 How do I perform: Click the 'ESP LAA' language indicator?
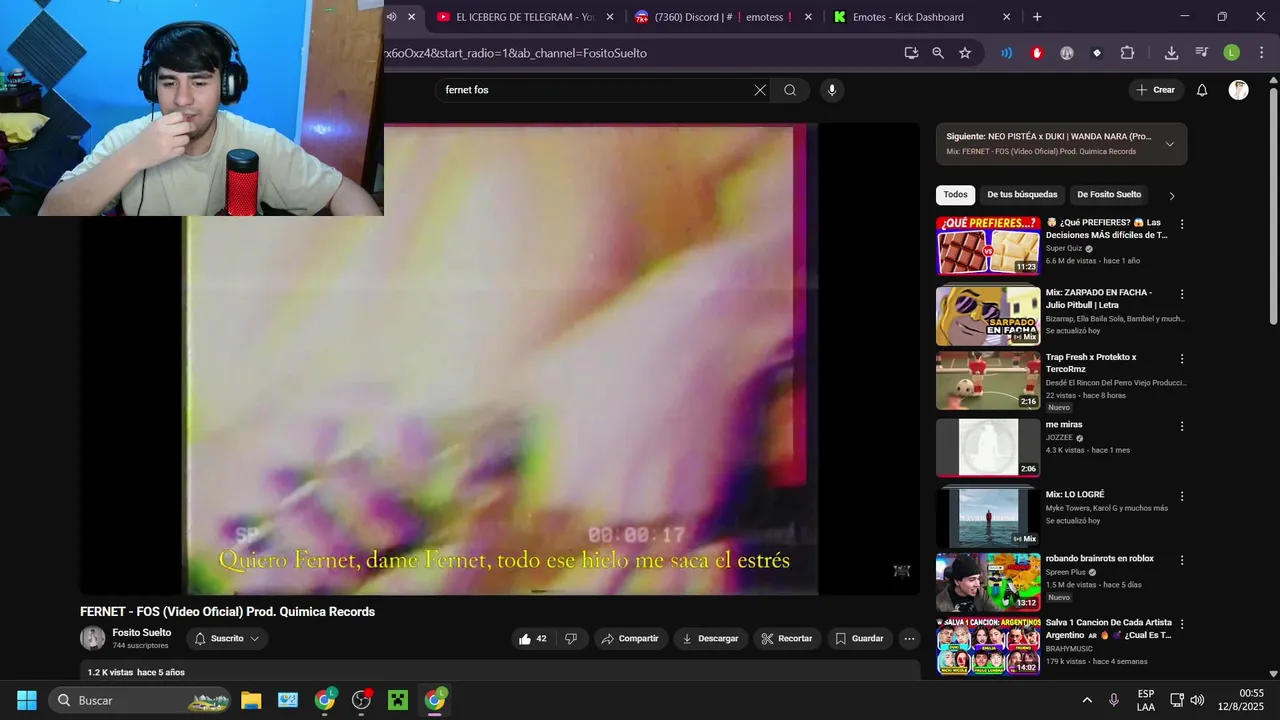pyautogui.click(x=1146, y=700)
